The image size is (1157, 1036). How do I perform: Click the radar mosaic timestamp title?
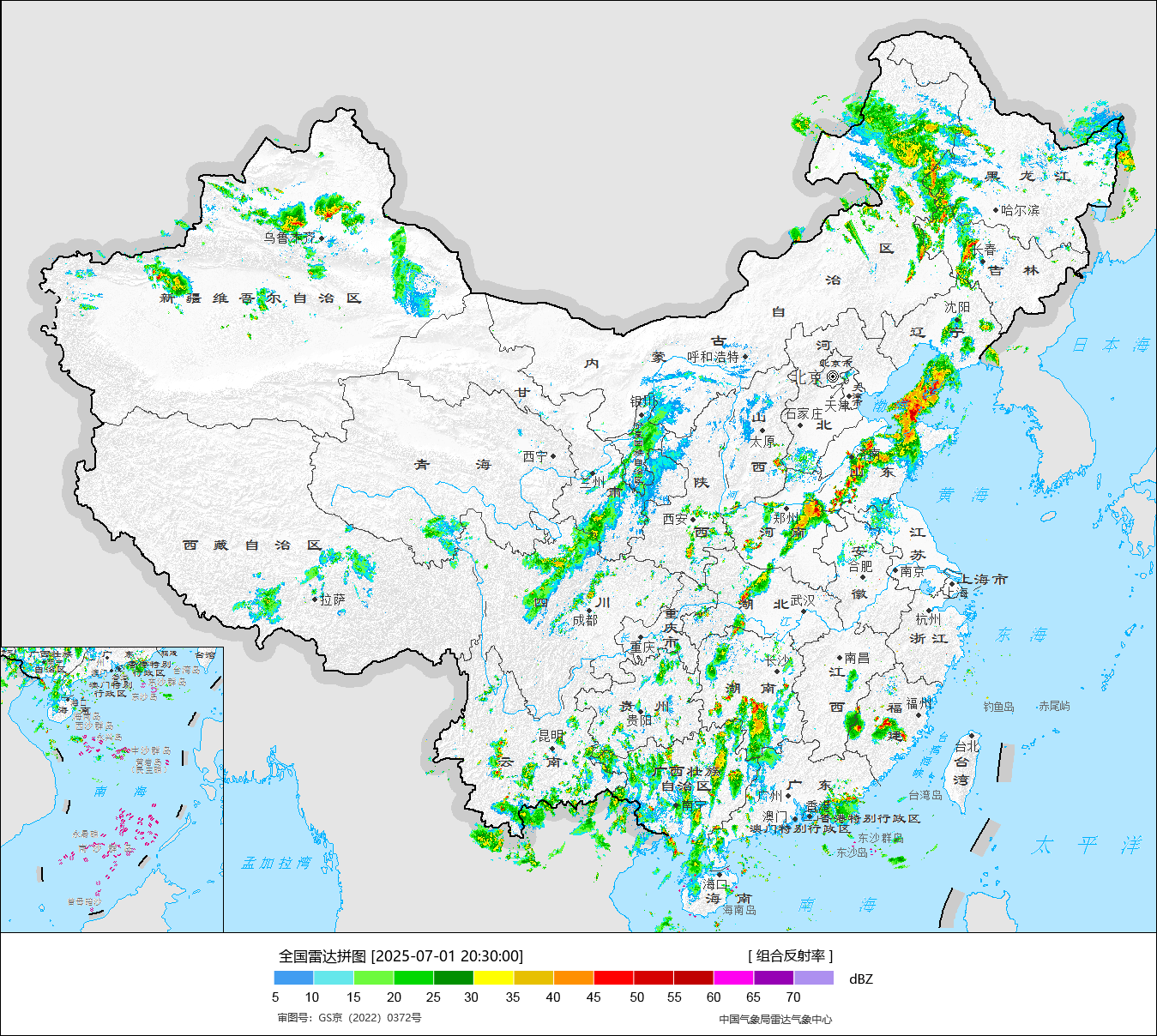click(x=401, y=955)
